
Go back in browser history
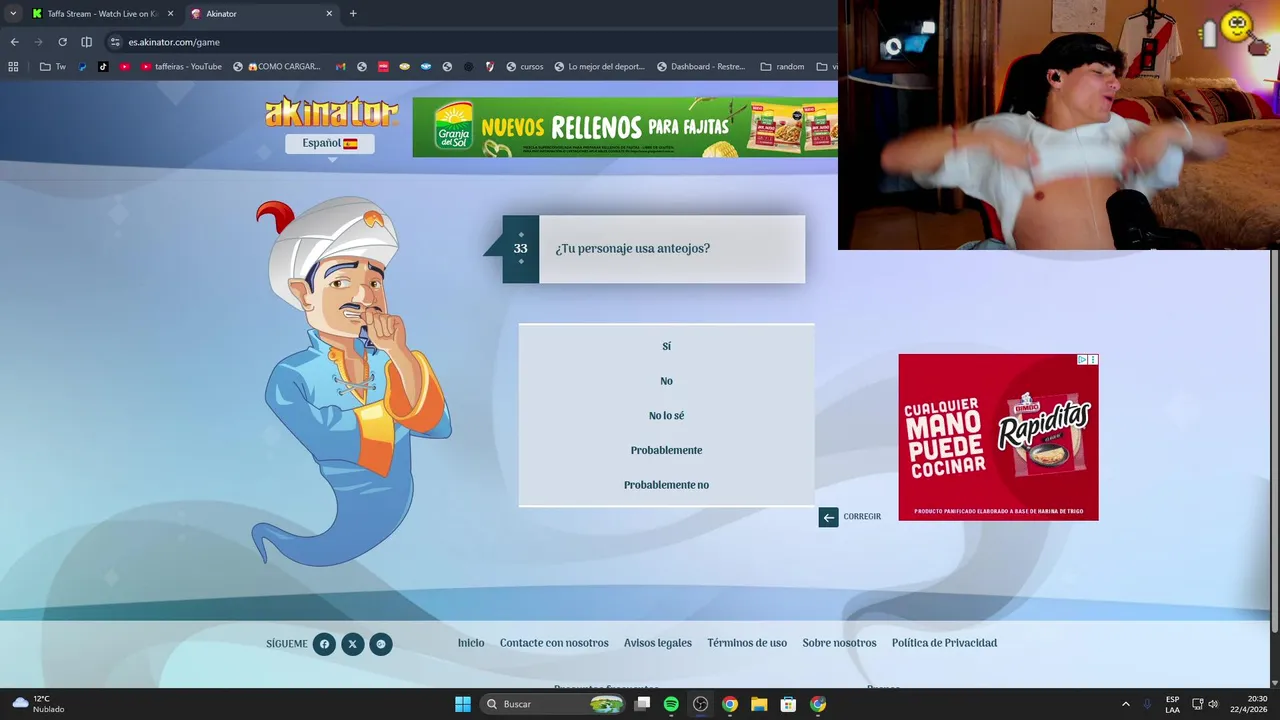[14, 42]
